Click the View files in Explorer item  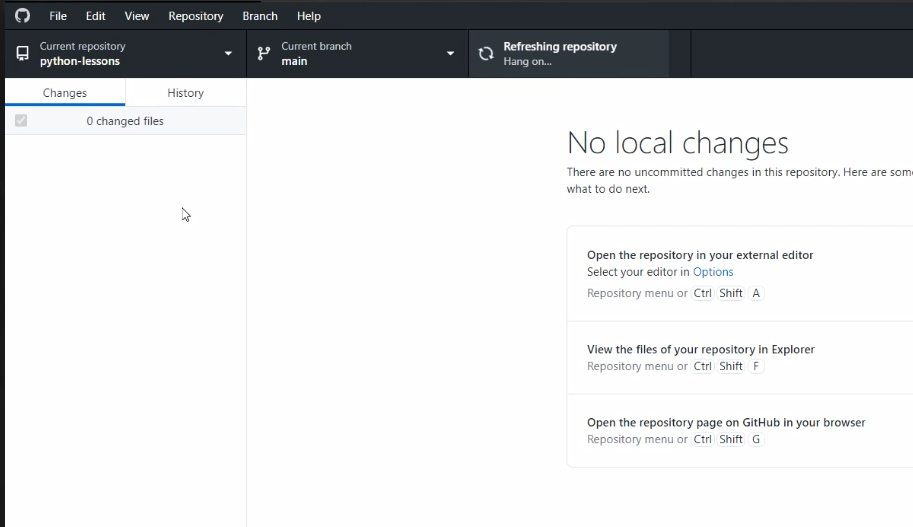[700, 350]
